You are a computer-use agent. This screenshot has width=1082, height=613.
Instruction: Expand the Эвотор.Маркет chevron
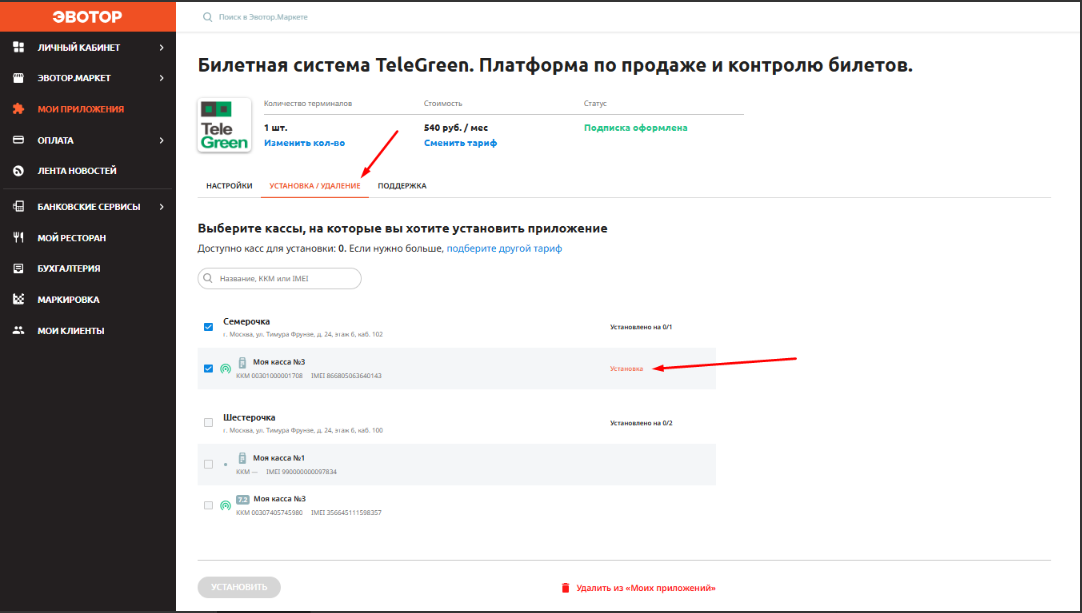pos(161,78)
